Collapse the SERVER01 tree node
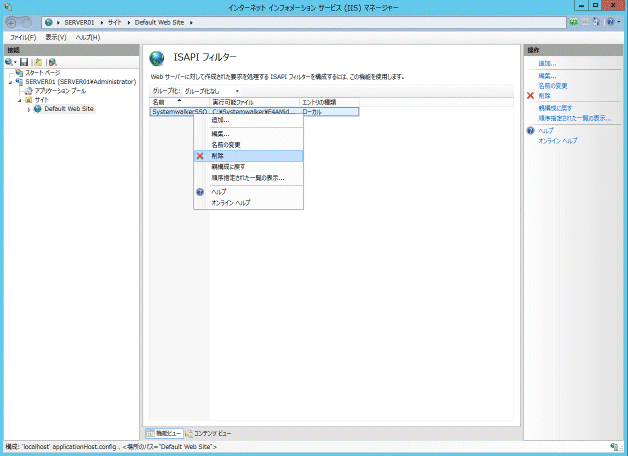The width and height of the screenshot is (628, 456). point(10,82)
